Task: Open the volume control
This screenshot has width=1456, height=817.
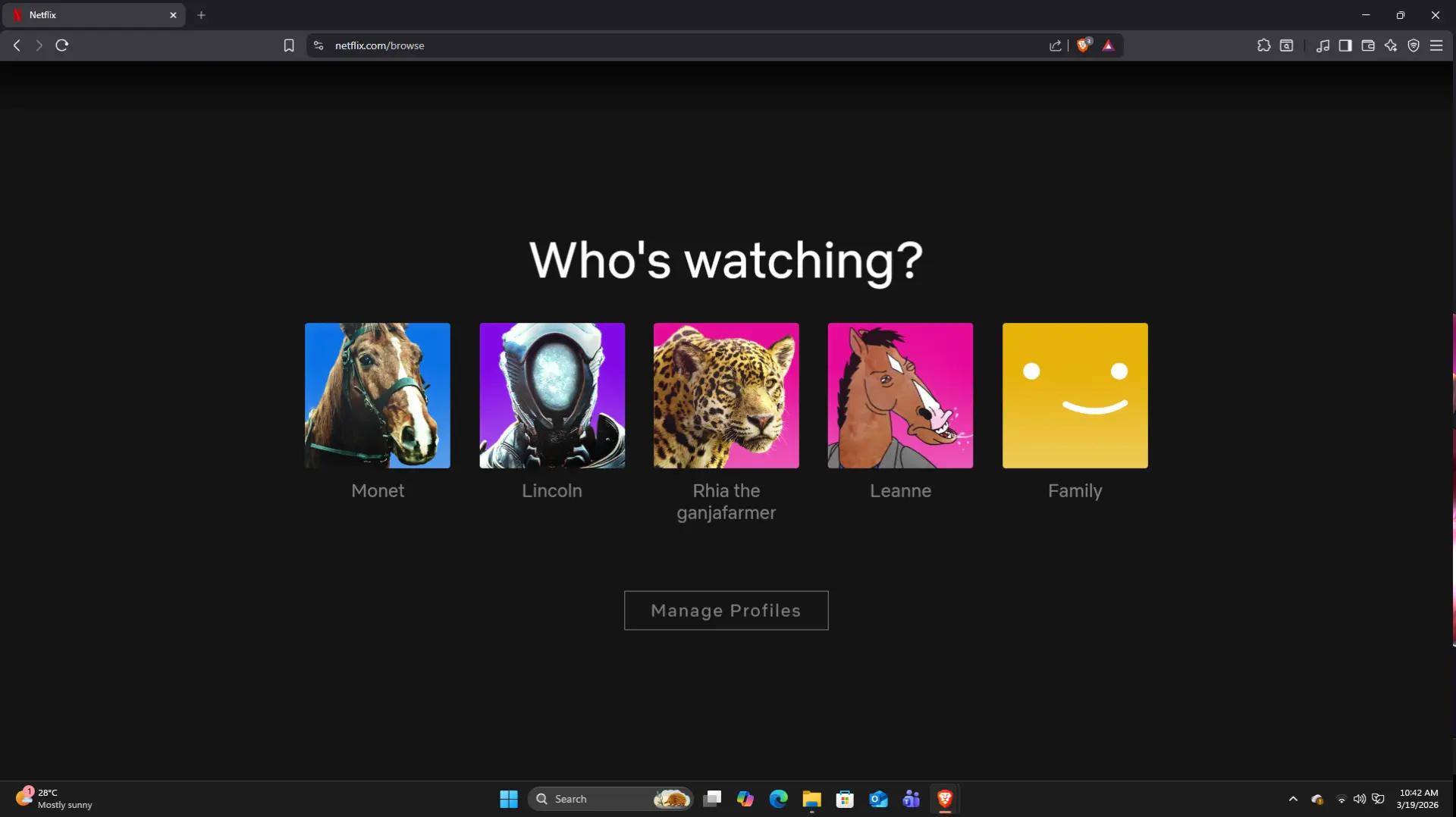Action: 1360,799
